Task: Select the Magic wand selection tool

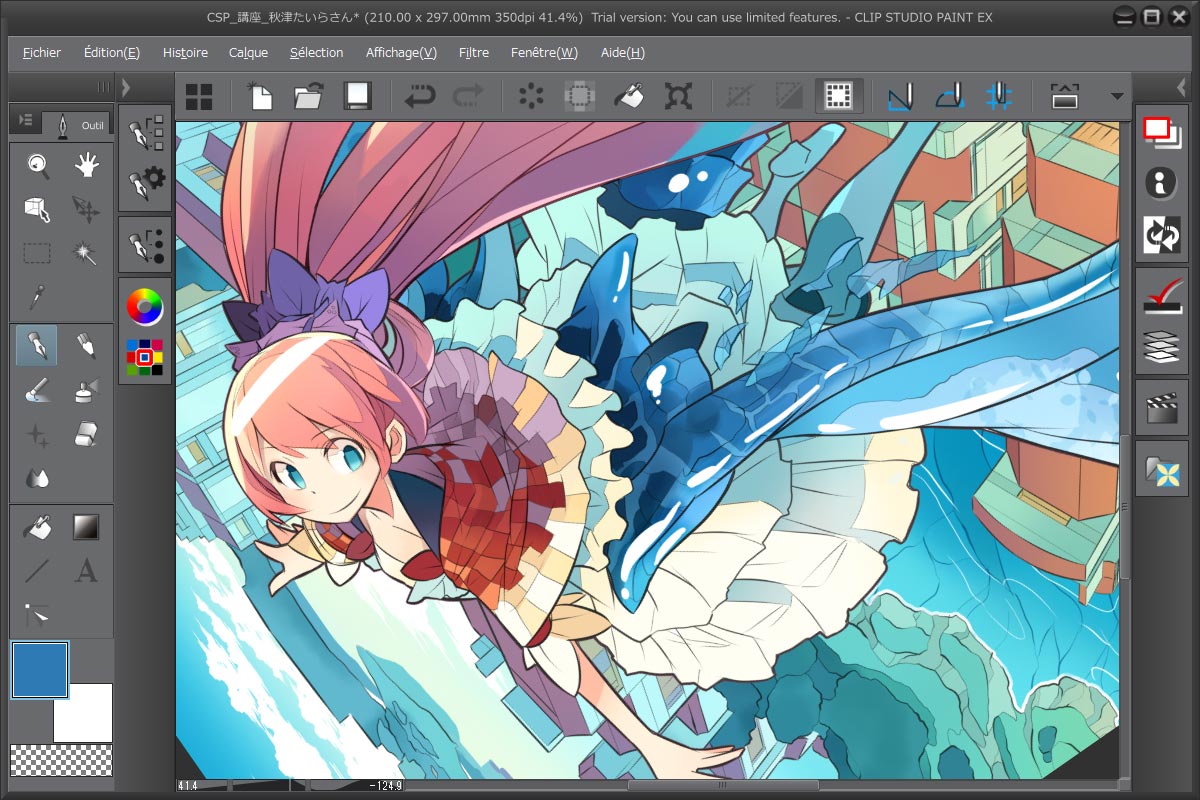Action: (86, 252)
